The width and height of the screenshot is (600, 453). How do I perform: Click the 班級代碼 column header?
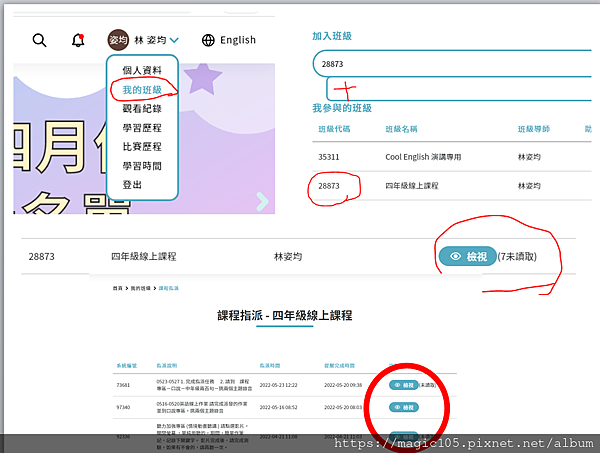coord(334,129)
